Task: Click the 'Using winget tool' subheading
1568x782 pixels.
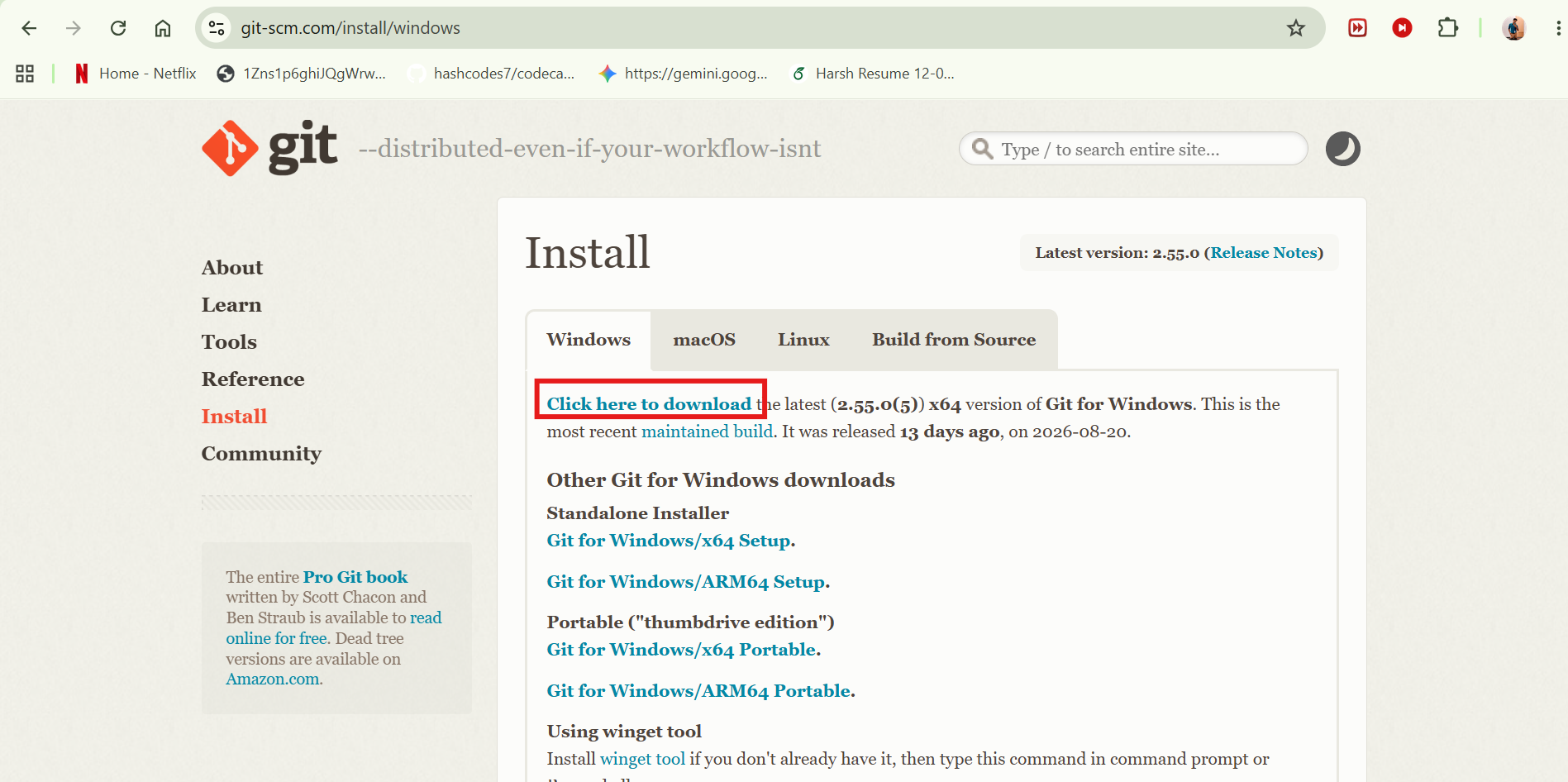Action: click(624, 732)
